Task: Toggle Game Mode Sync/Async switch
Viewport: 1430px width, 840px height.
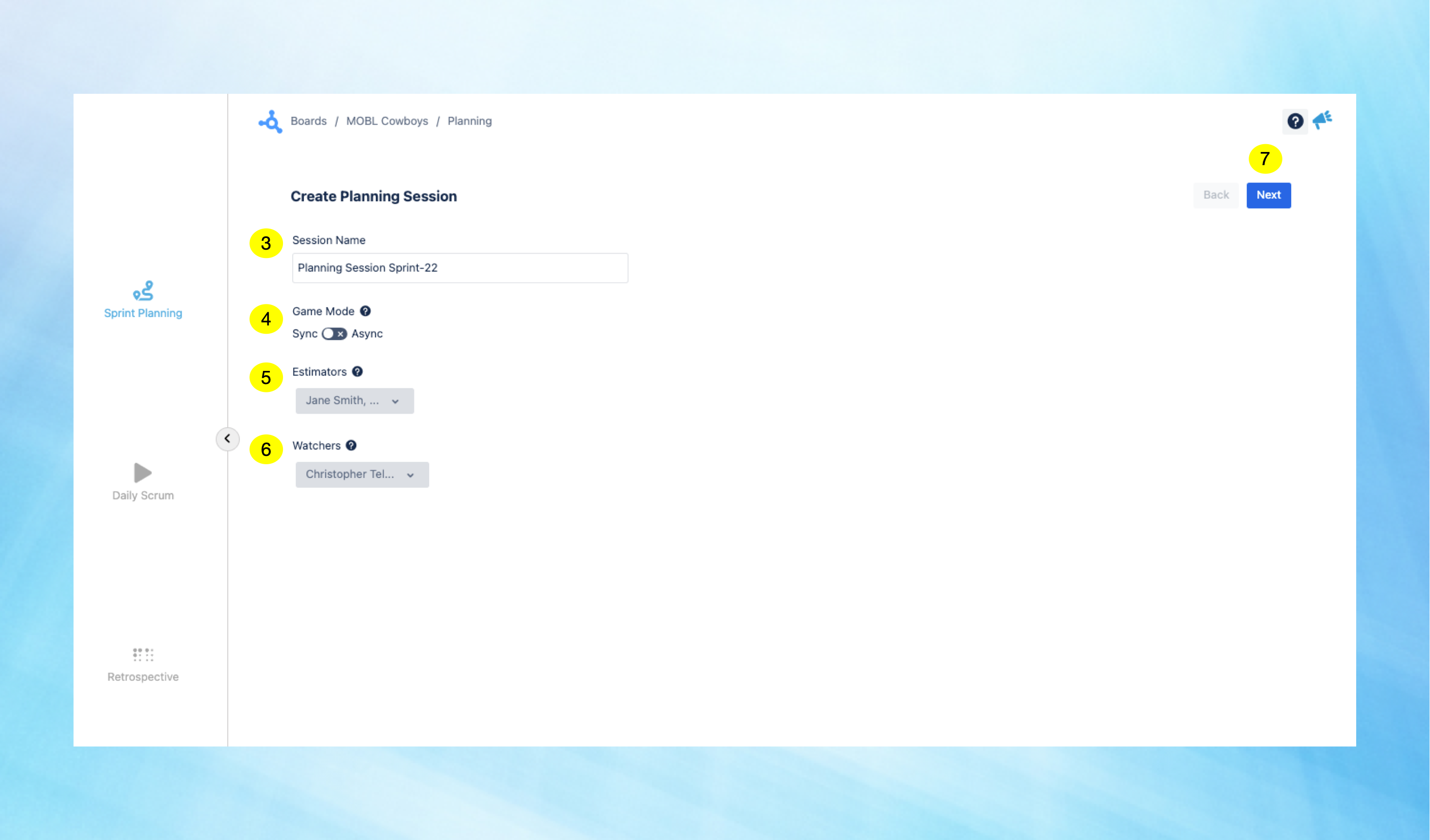Action: (x=334, y=334)
